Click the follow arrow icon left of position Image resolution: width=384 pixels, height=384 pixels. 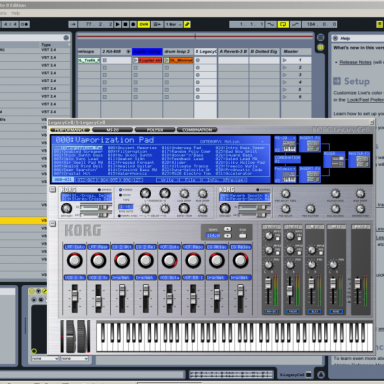click(73, 24)
